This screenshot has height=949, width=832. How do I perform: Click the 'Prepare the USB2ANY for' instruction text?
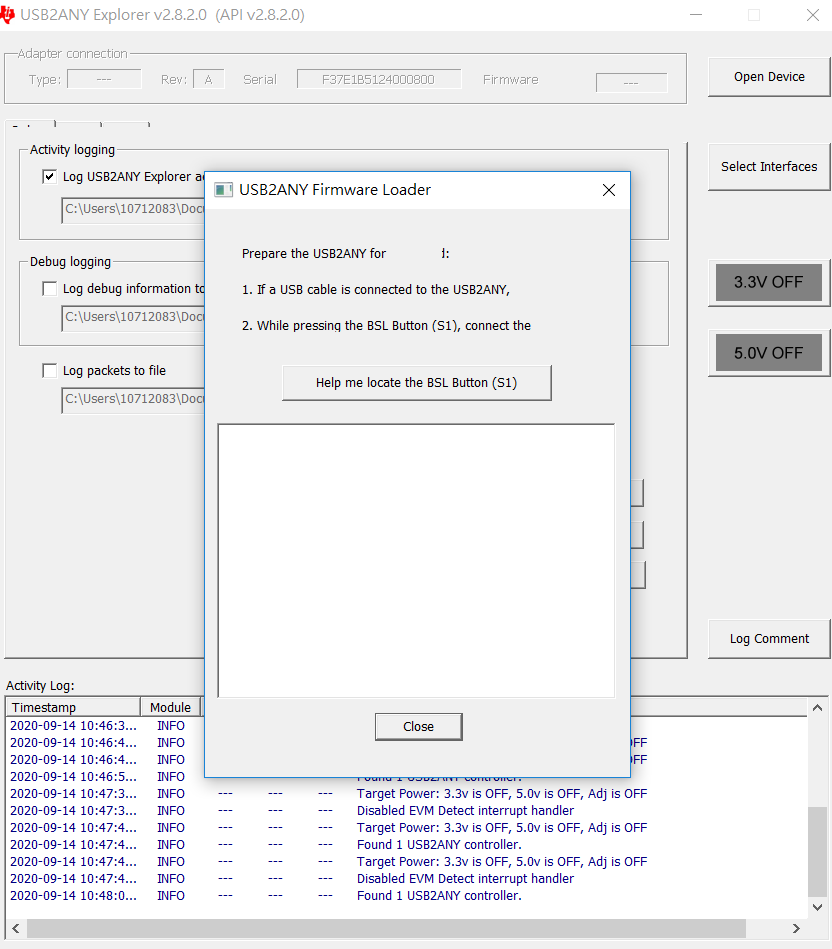coord(313,254)
